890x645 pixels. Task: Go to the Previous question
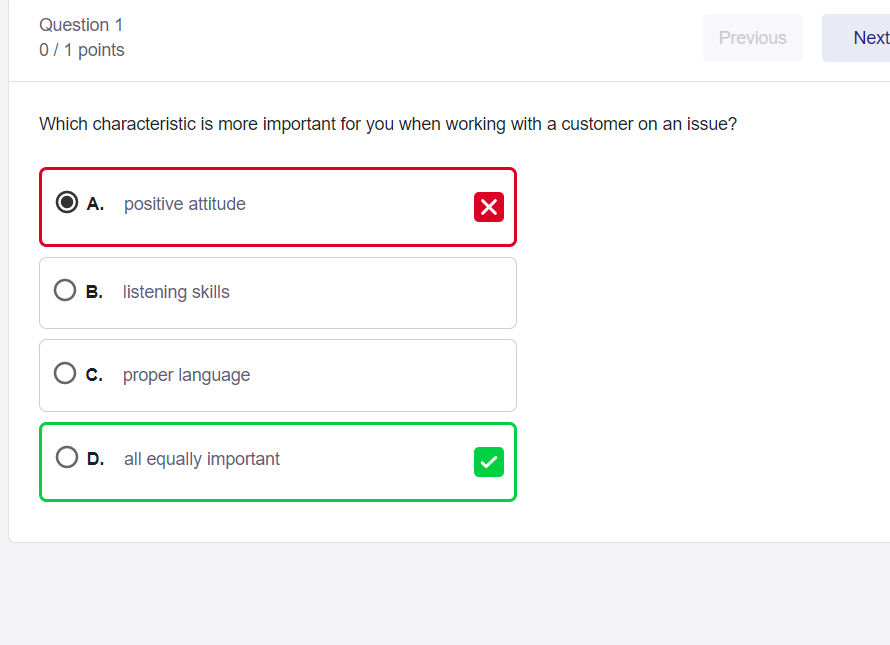tap(753, 38)
